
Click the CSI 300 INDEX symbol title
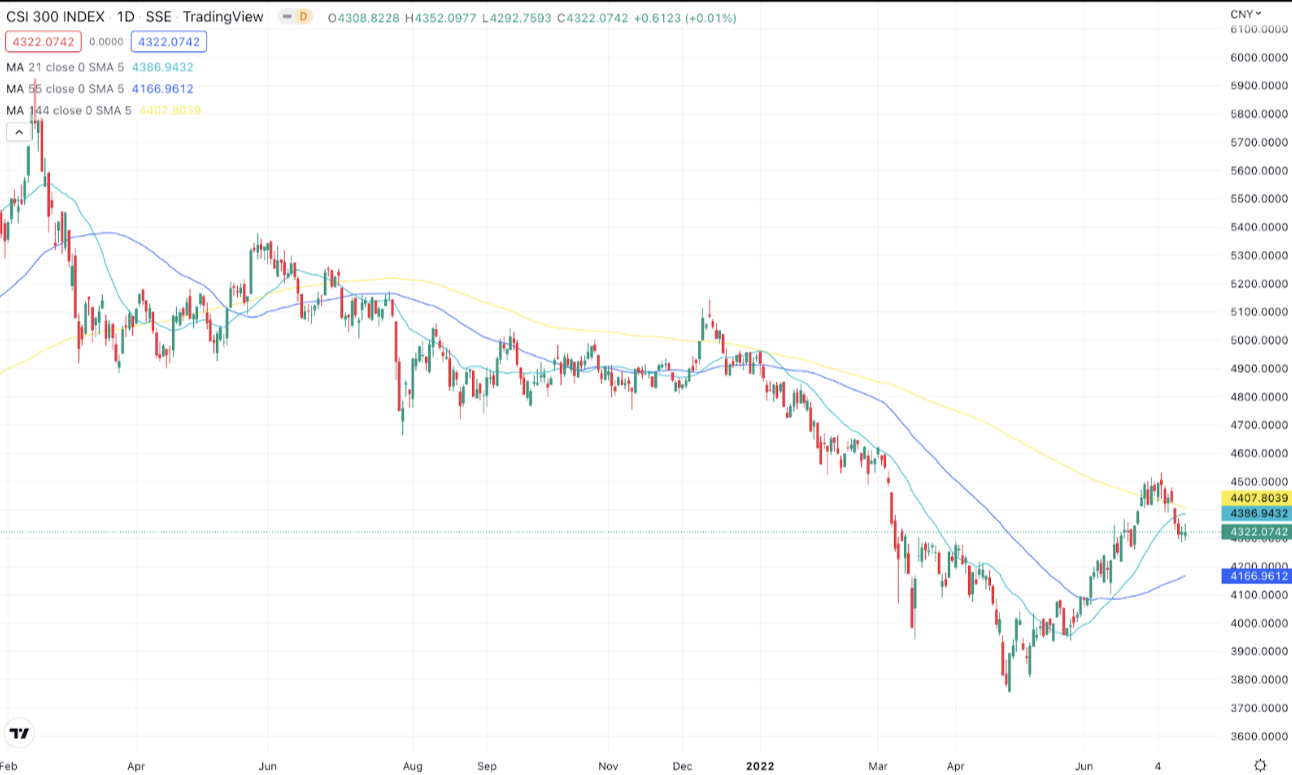56,17
